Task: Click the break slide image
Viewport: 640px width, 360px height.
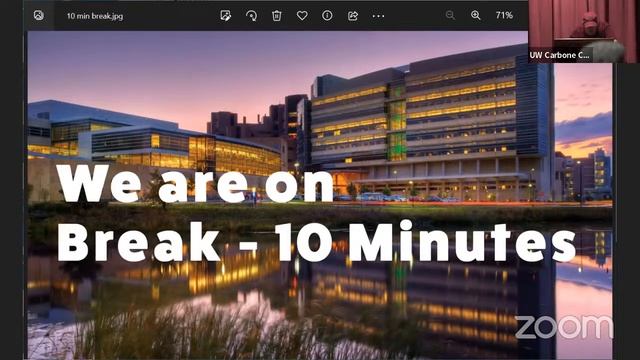Action: [320, 195]
